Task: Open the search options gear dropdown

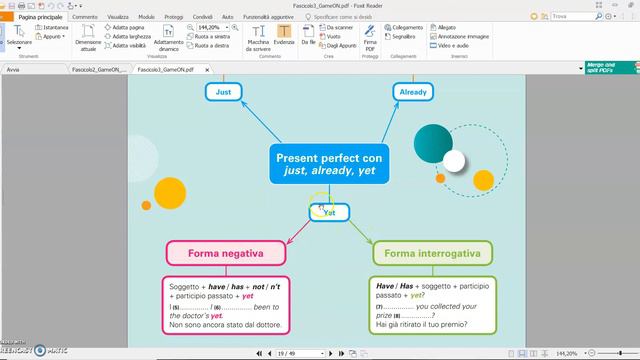Action: pos(611,16)
